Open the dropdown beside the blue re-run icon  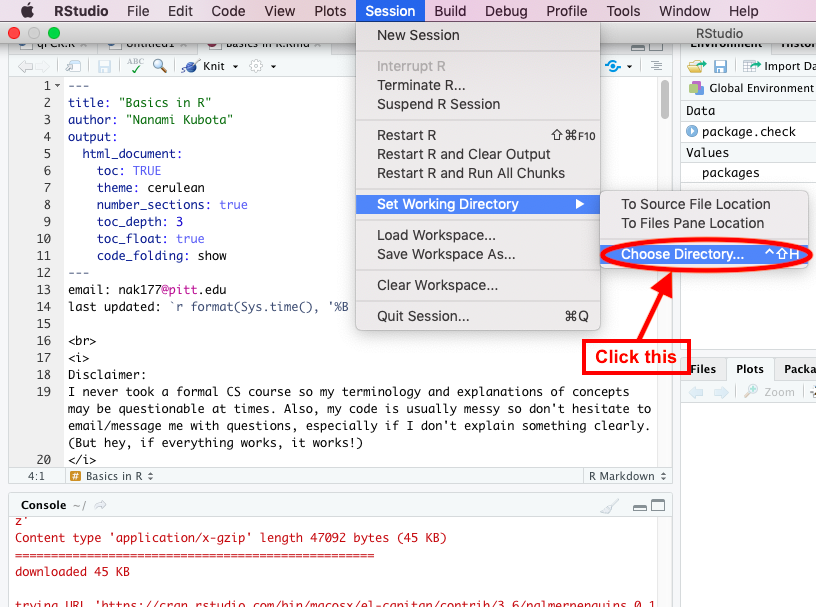(x=629, y=67)
